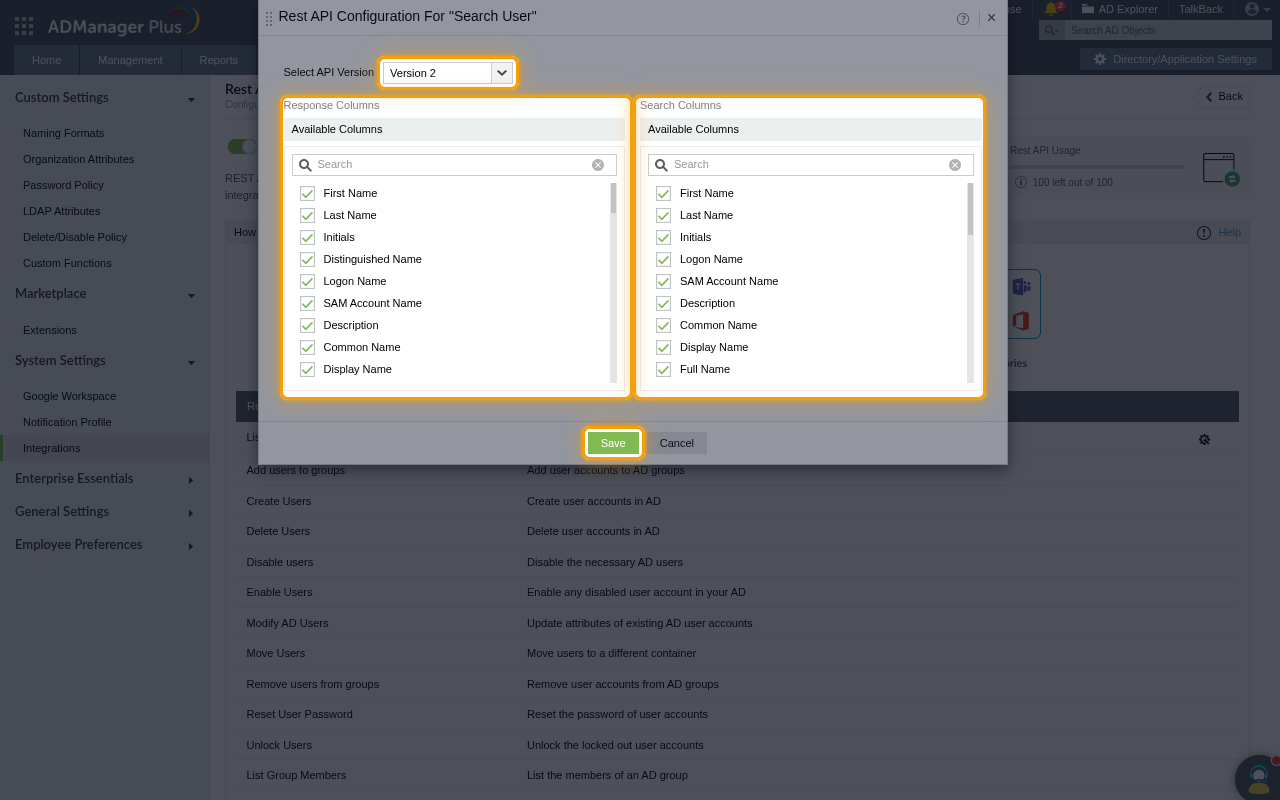The height and width of the screenshot is (800, 1280).
Task: Click the info icon beside 100 left out of 100
Action: (1021, 182)
